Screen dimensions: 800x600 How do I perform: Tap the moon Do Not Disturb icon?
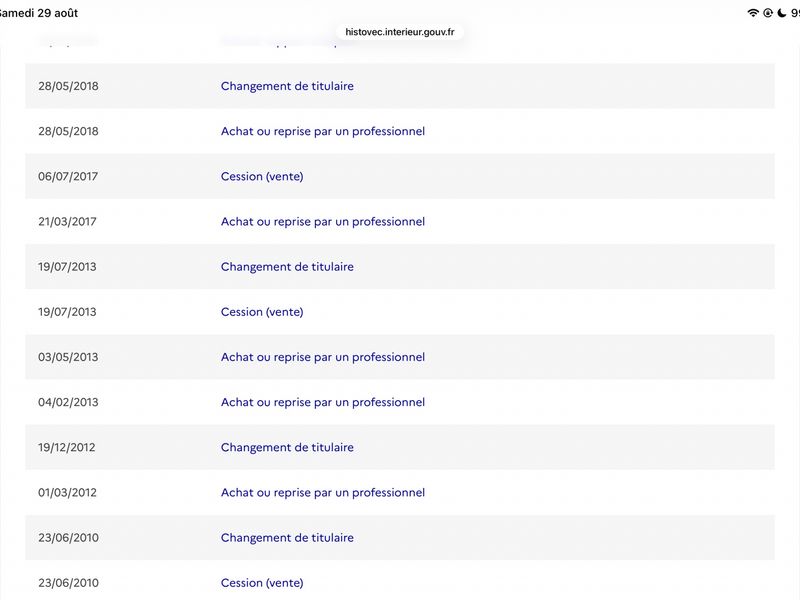click(782, 13)
